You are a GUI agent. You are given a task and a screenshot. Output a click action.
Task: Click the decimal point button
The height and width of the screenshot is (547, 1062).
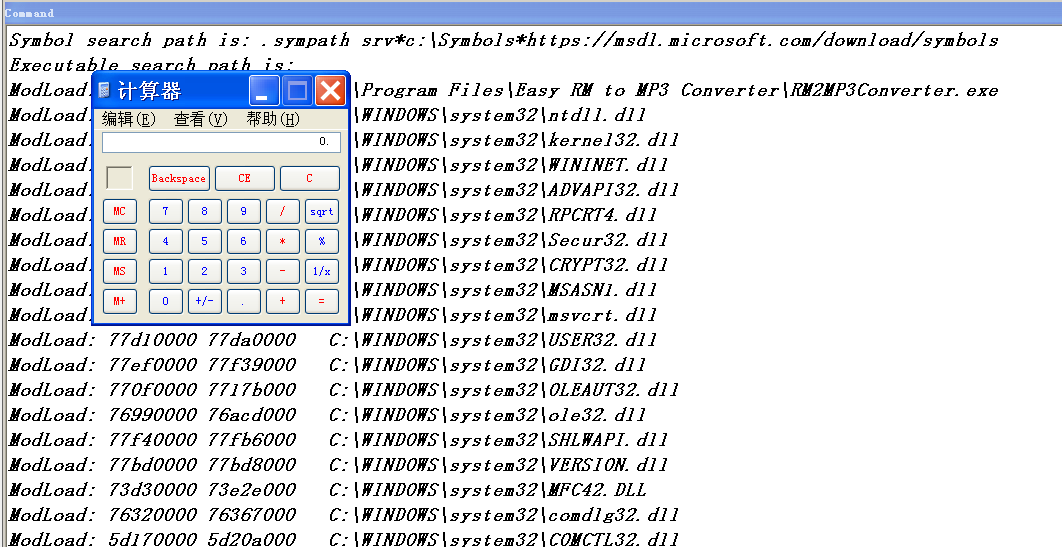tap(244, 301)
